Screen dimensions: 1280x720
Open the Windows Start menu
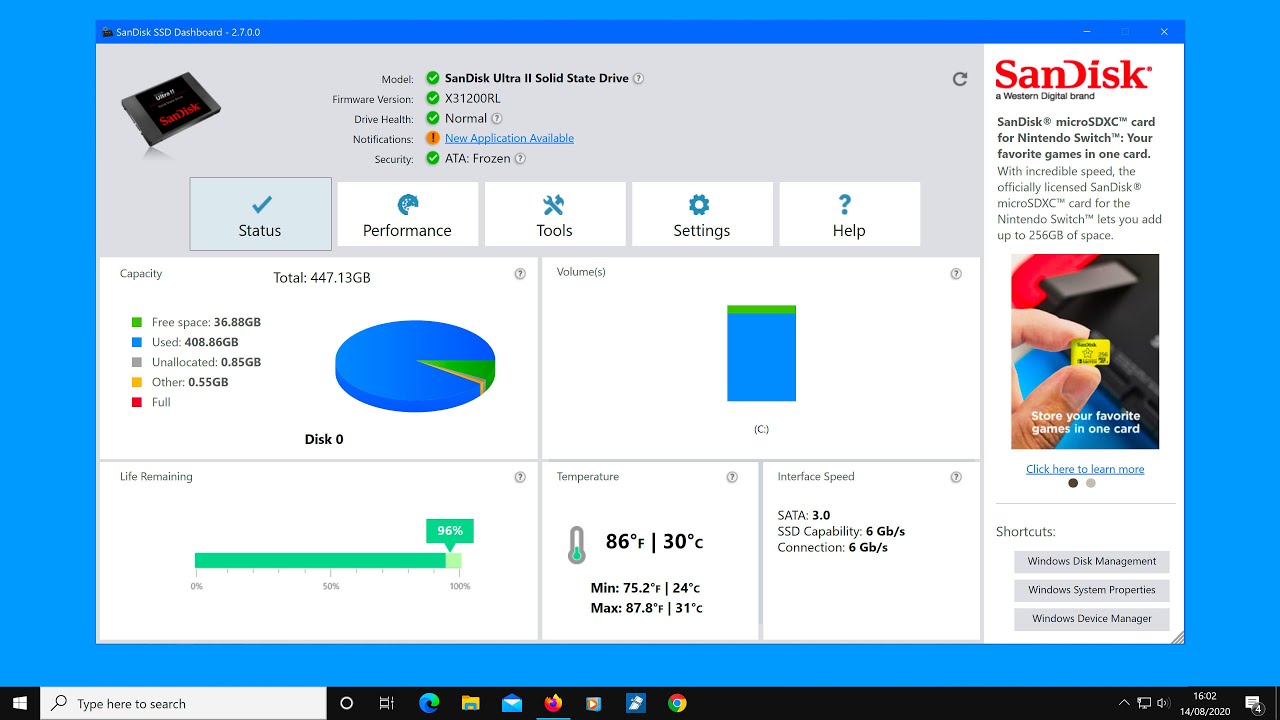[20, 703]
